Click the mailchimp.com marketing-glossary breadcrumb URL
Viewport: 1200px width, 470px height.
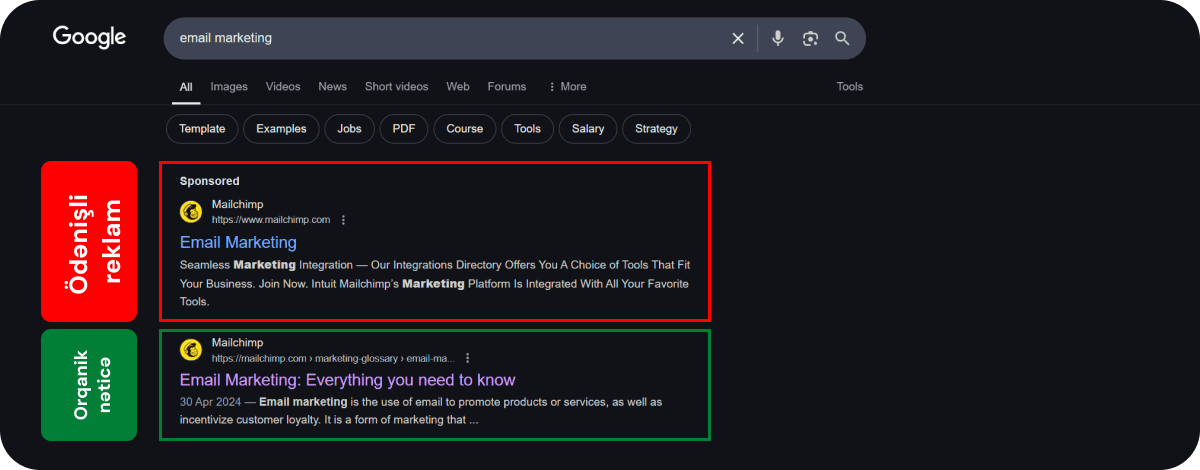(x=333, y=358)
